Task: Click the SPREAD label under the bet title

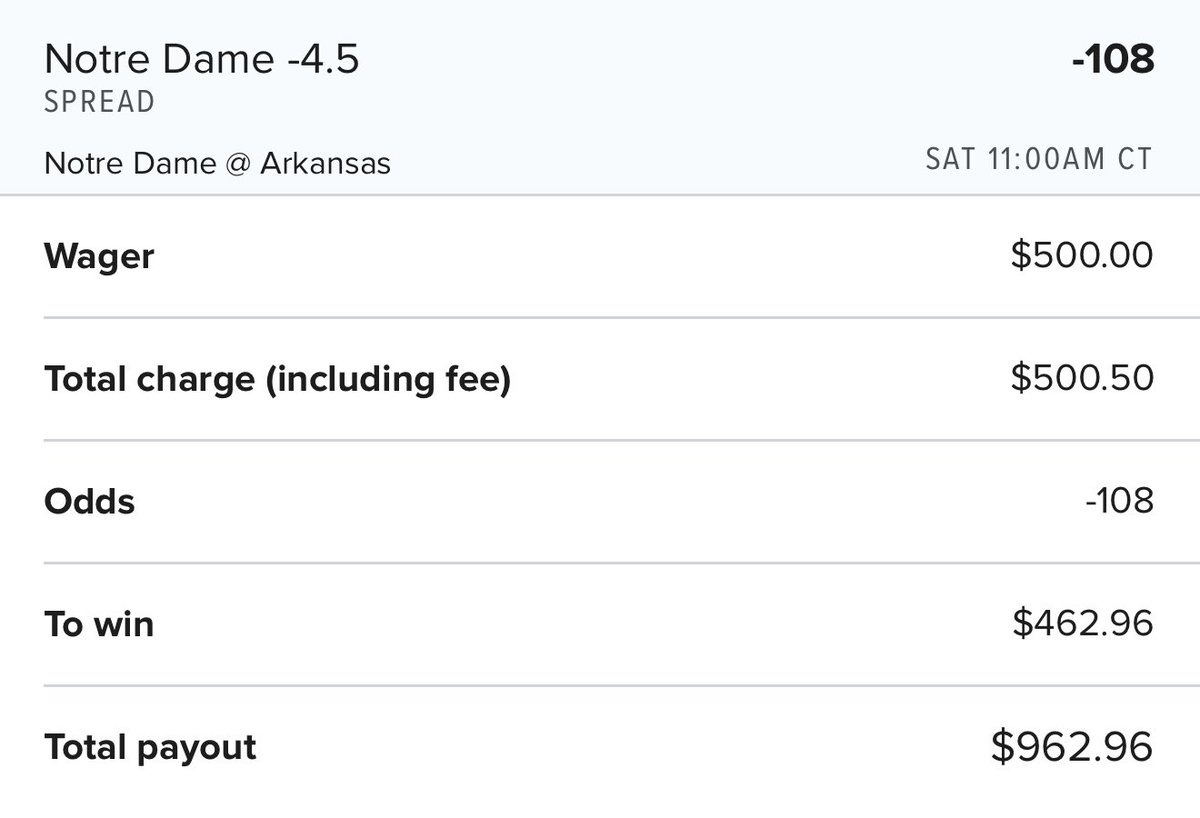Action: pyautogui.click(x=100, y=102)
